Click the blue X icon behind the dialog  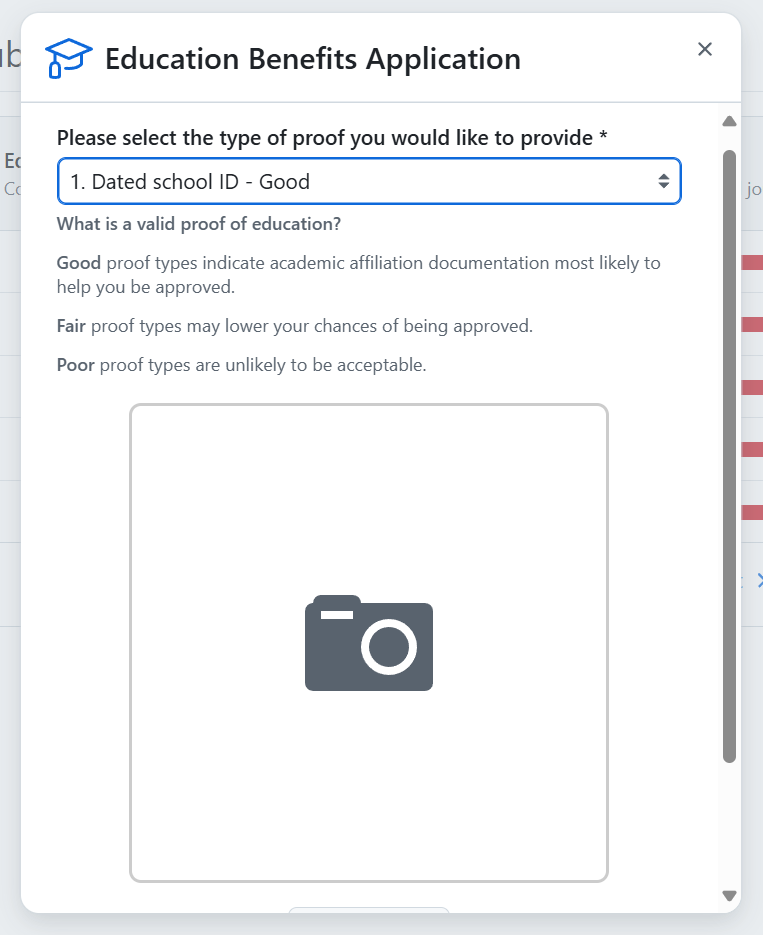click(758, 580)
